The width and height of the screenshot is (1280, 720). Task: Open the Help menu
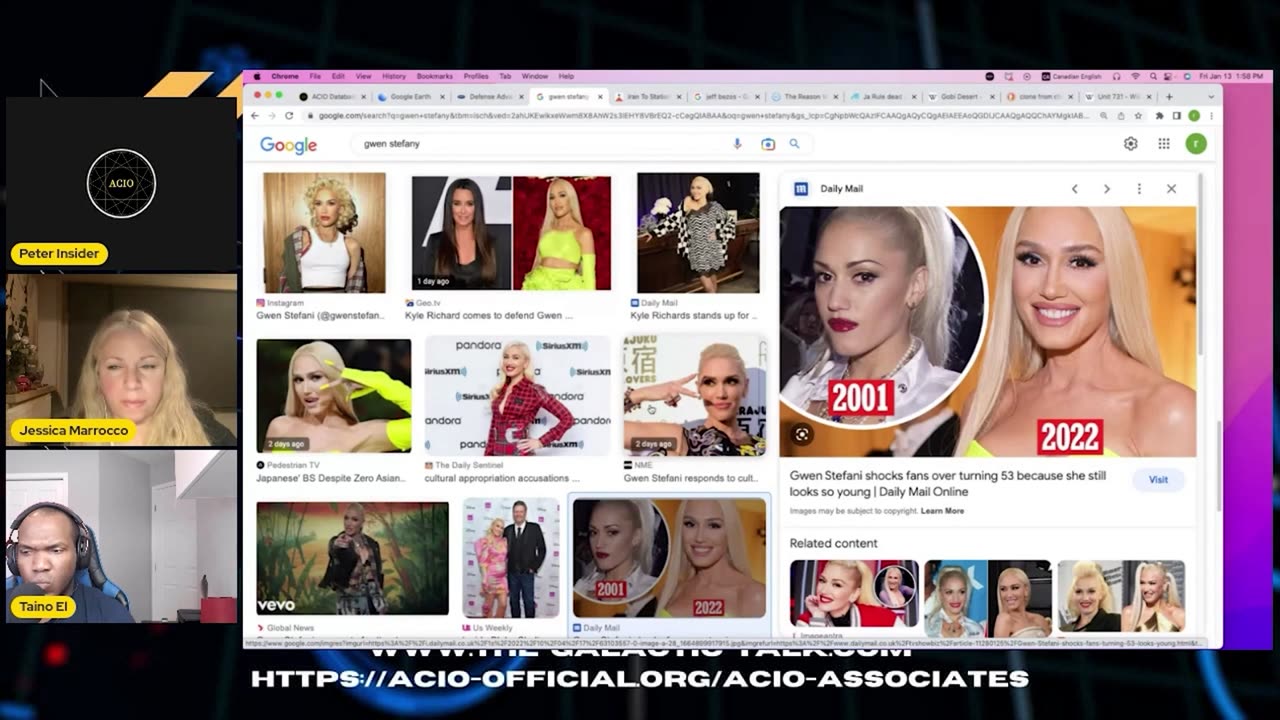pos(566,76)
